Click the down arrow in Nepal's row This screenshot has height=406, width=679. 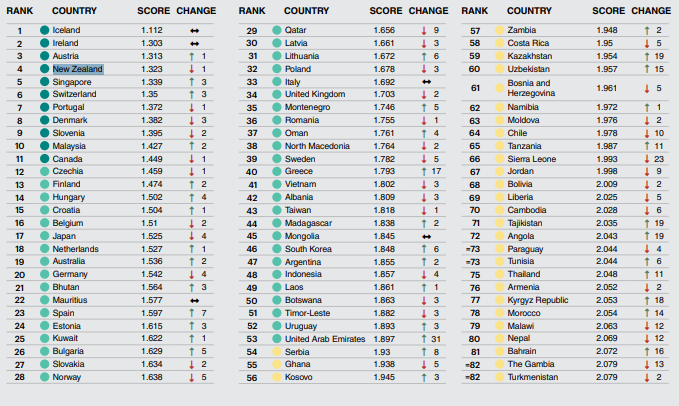647,339
